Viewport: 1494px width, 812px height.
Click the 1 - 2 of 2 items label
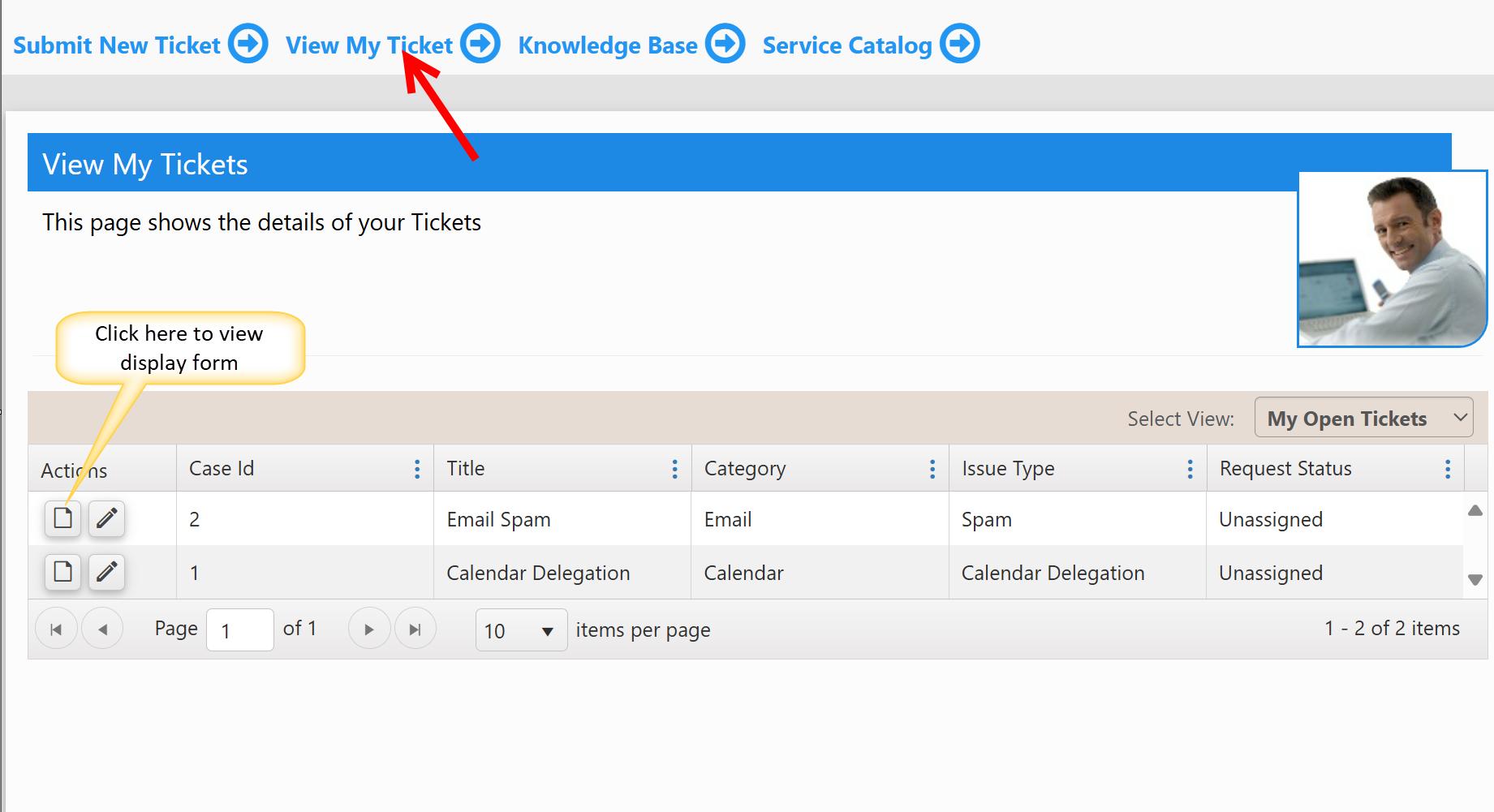(x=1392, y=629)
